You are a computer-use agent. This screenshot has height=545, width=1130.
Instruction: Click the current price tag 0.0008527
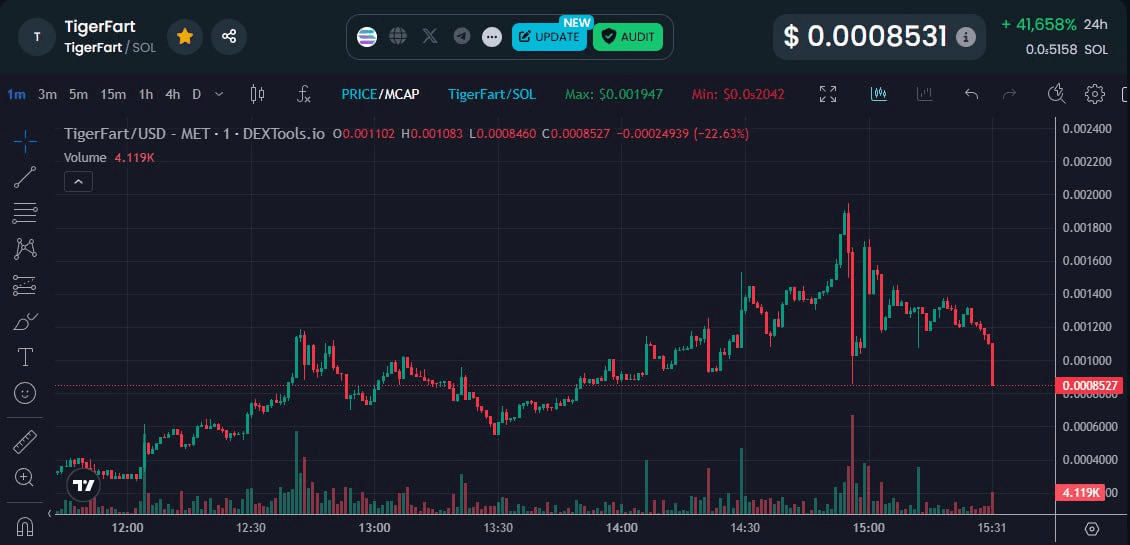(x=1089, y=386)
